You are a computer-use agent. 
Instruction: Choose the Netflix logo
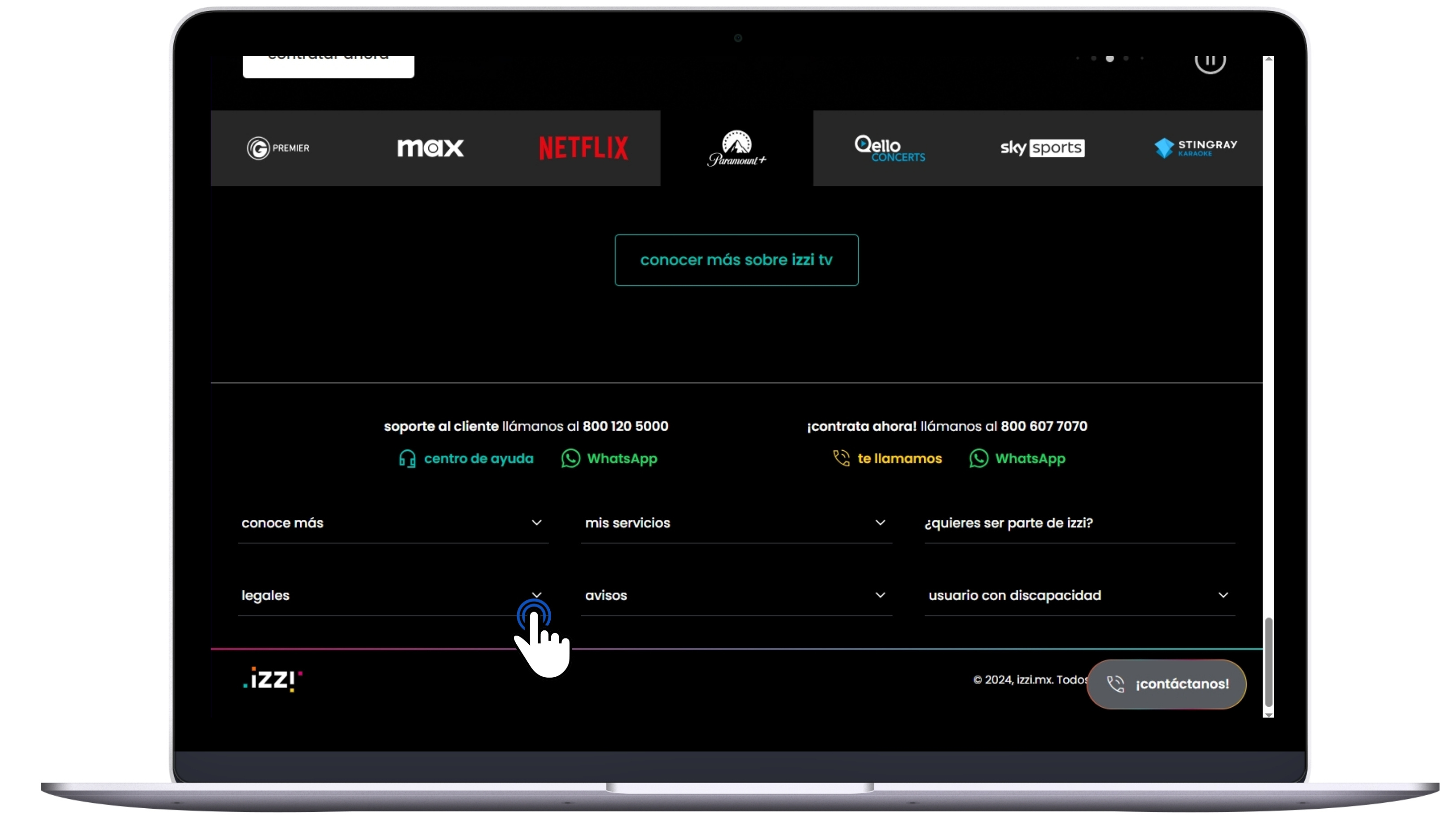583,148
